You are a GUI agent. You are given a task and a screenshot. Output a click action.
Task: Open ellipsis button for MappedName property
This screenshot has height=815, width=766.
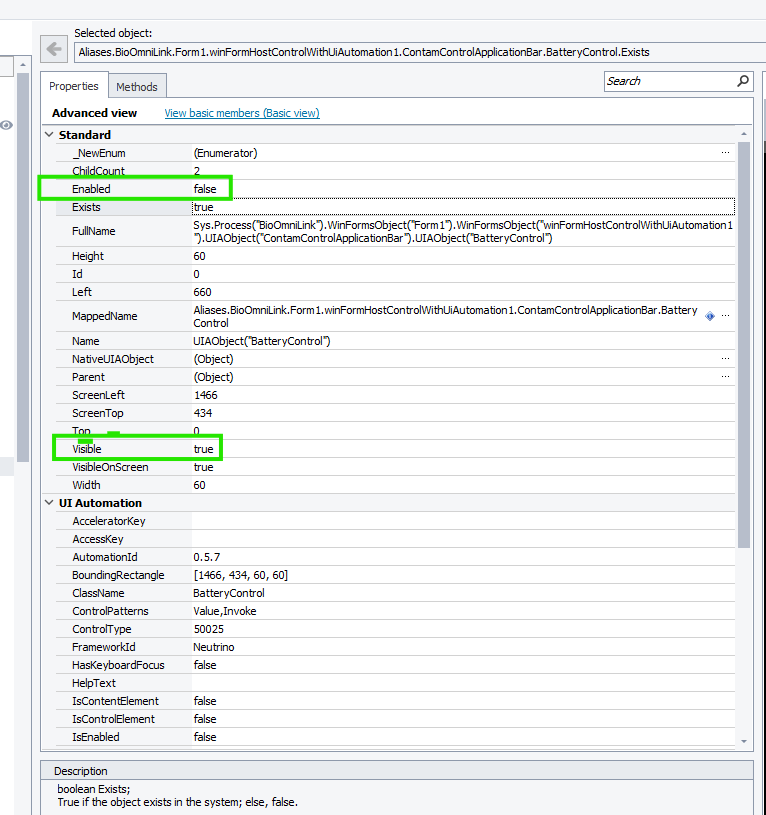(x=725, y=316)
